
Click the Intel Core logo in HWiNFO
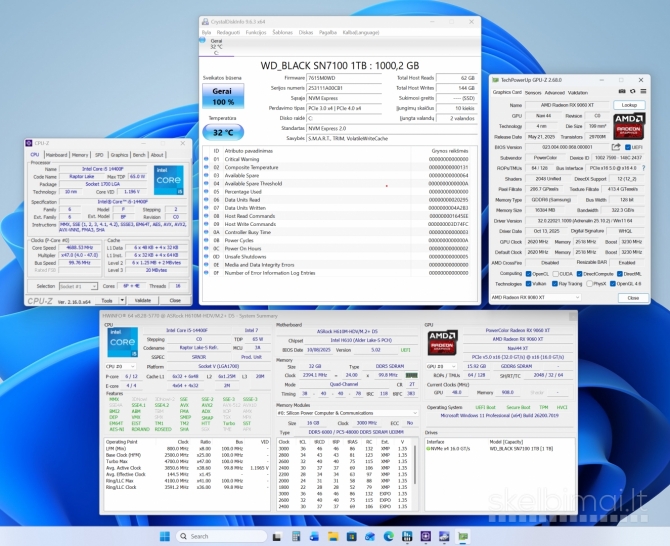pyautogui.click(x=123, y=342)
